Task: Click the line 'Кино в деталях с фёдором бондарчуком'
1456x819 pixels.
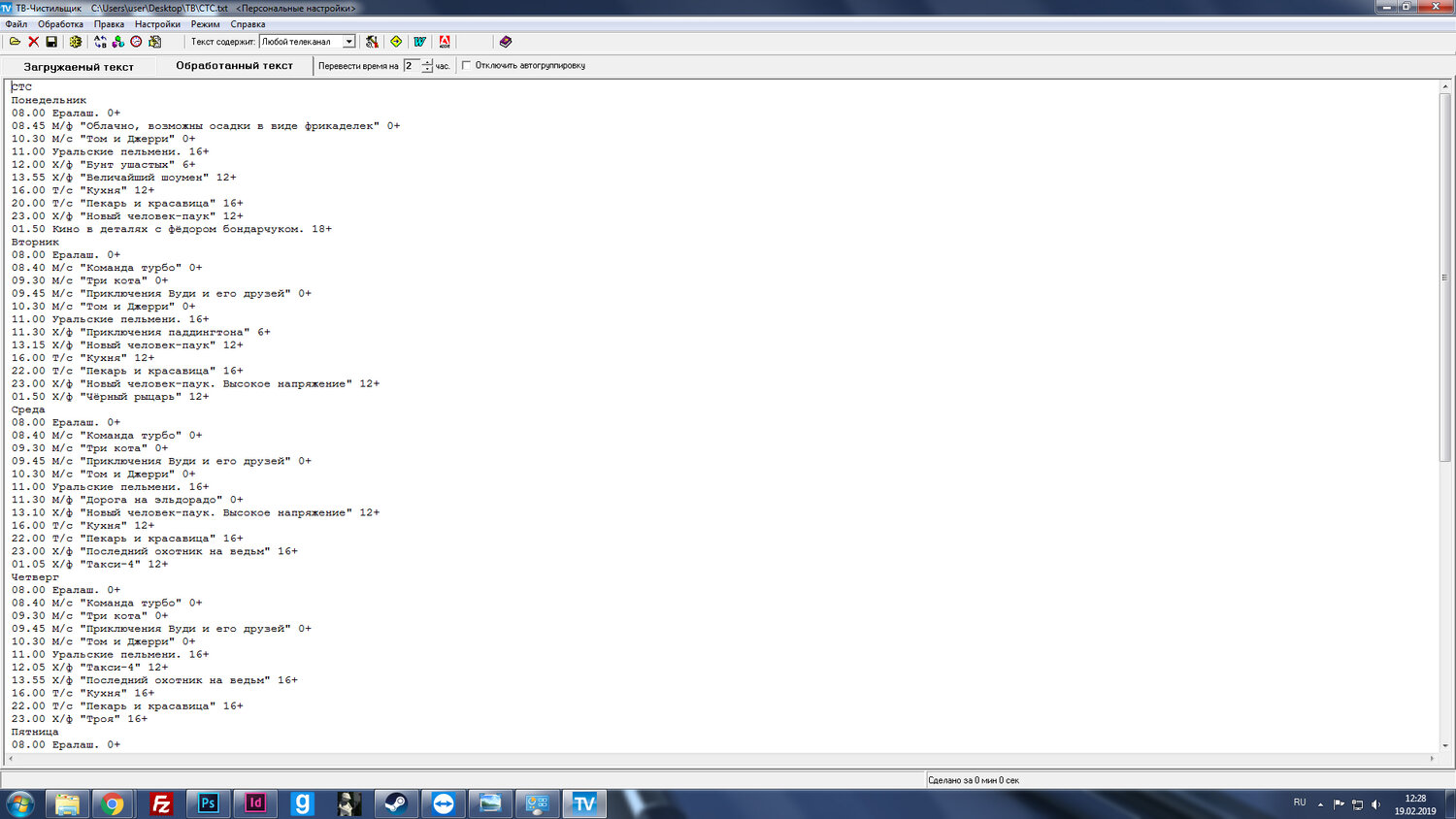Action: [x=171, y=229]
